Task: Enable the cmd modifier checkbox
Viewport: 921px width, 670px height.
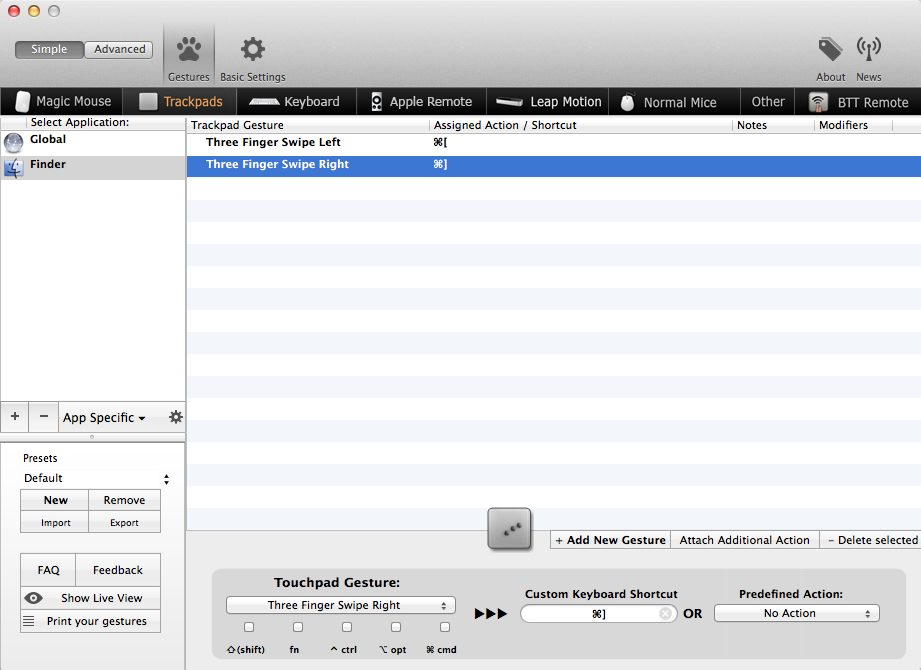Action: point(445,627)
